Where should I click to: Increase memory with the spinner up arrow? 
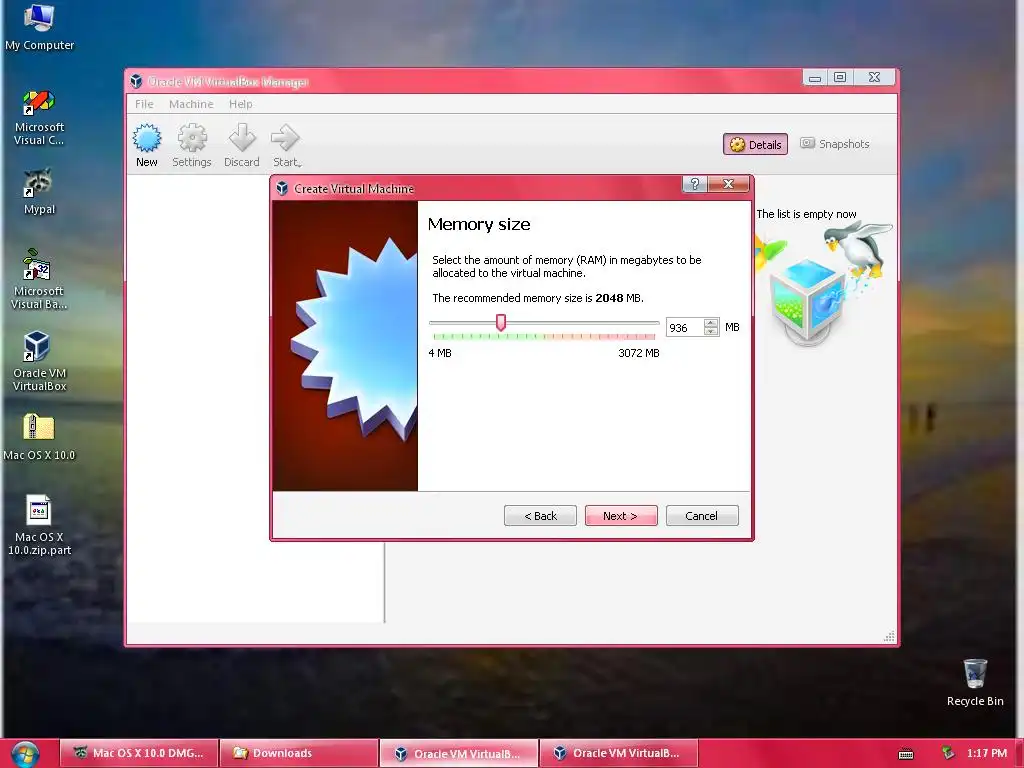711,322
